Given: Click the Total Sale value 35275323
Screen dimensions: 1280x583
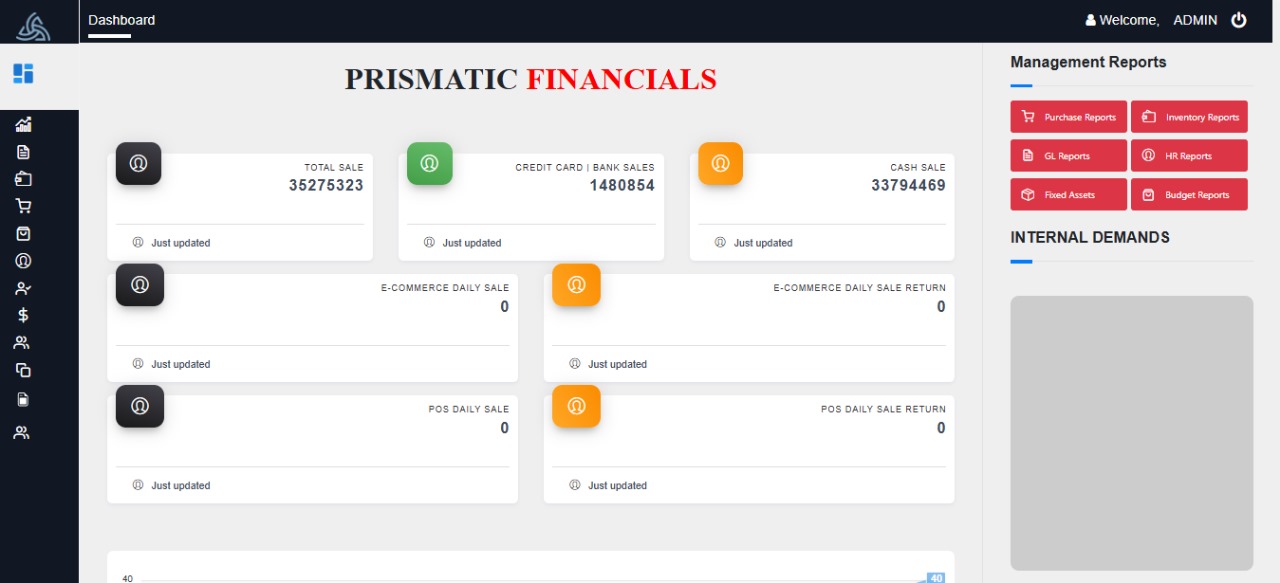Looking at the screenshot, I should coord(326,185).
